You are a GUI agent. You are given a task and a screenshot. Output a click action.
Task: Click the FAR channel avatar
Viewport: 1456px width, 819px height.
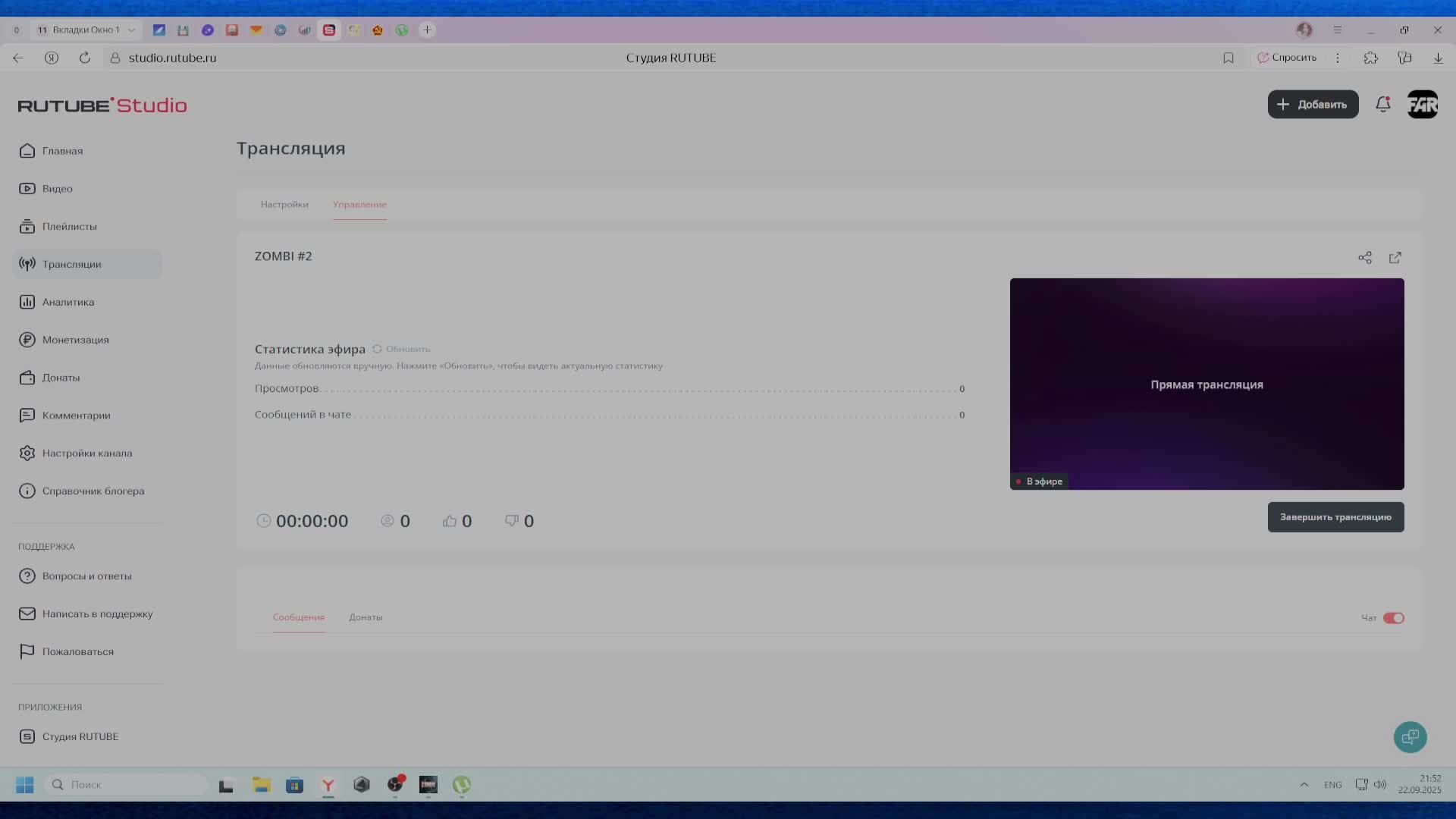(x=1423, y=105)
